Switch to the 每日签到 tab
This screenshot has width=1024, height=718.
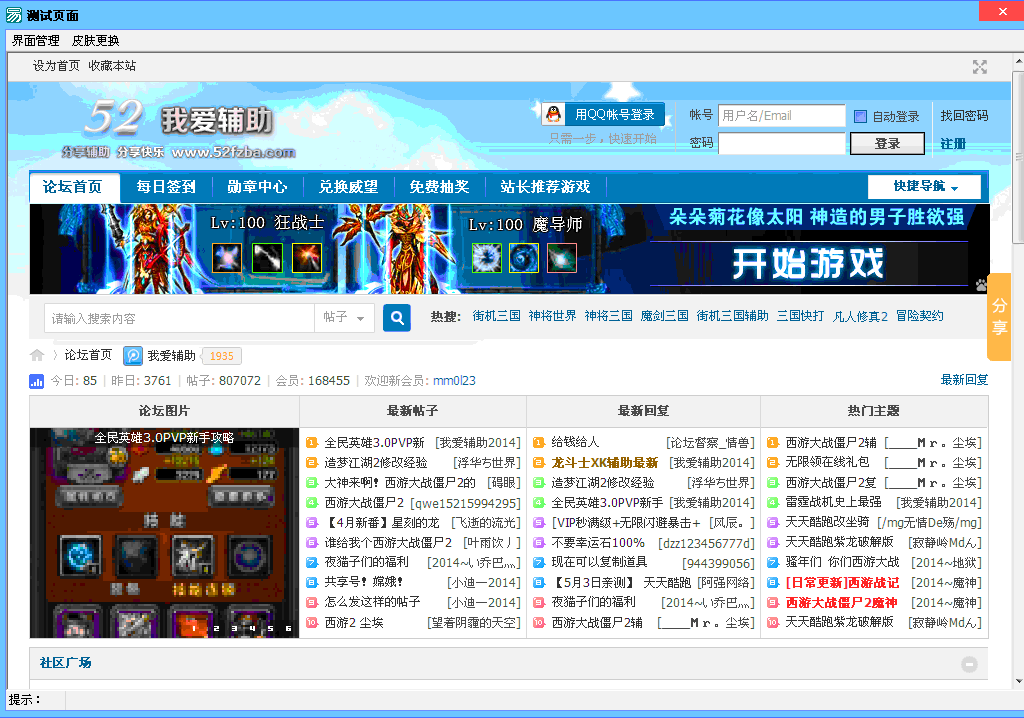(166, 187)
